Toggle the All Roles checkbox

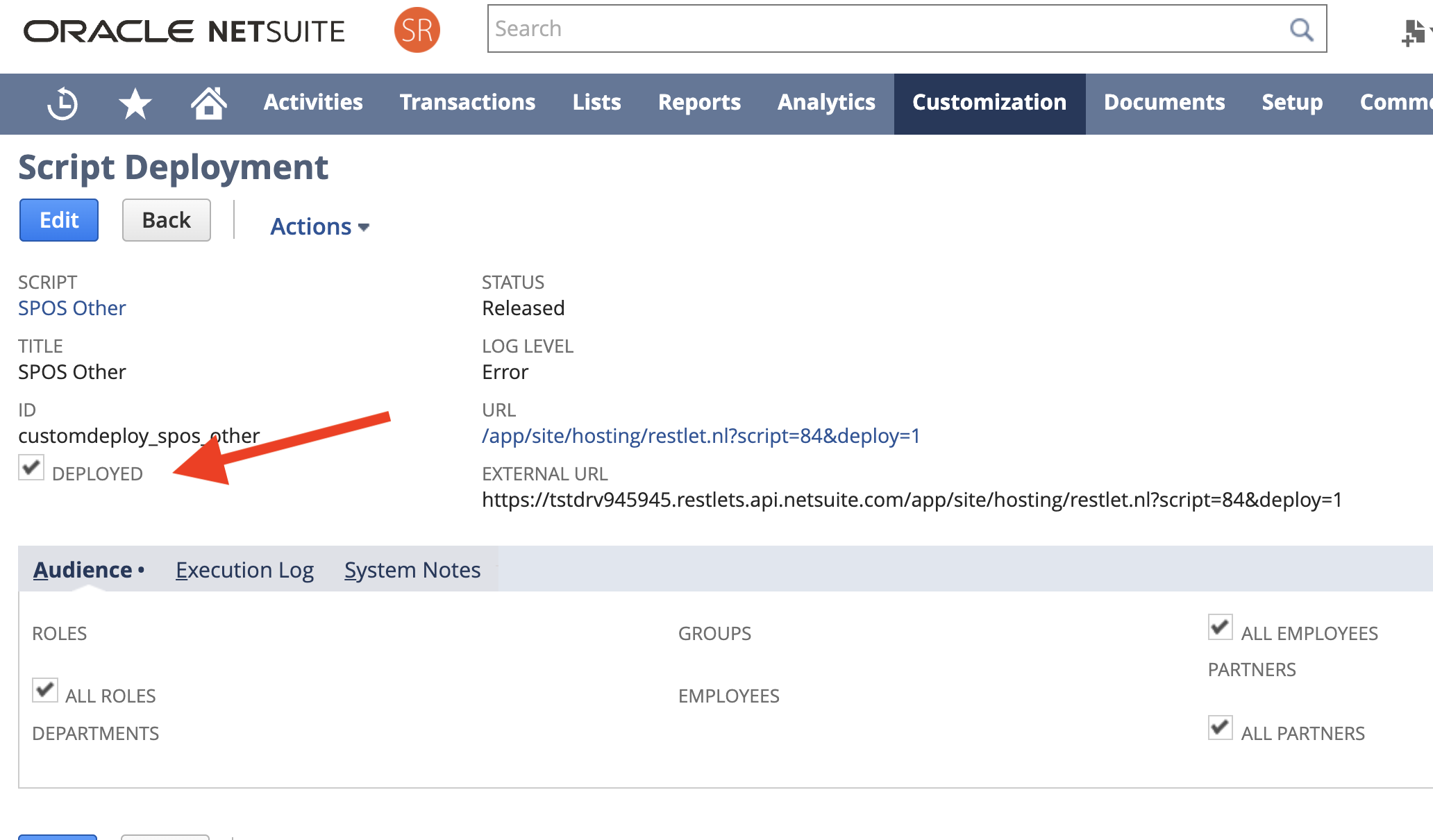coord(45,690)
